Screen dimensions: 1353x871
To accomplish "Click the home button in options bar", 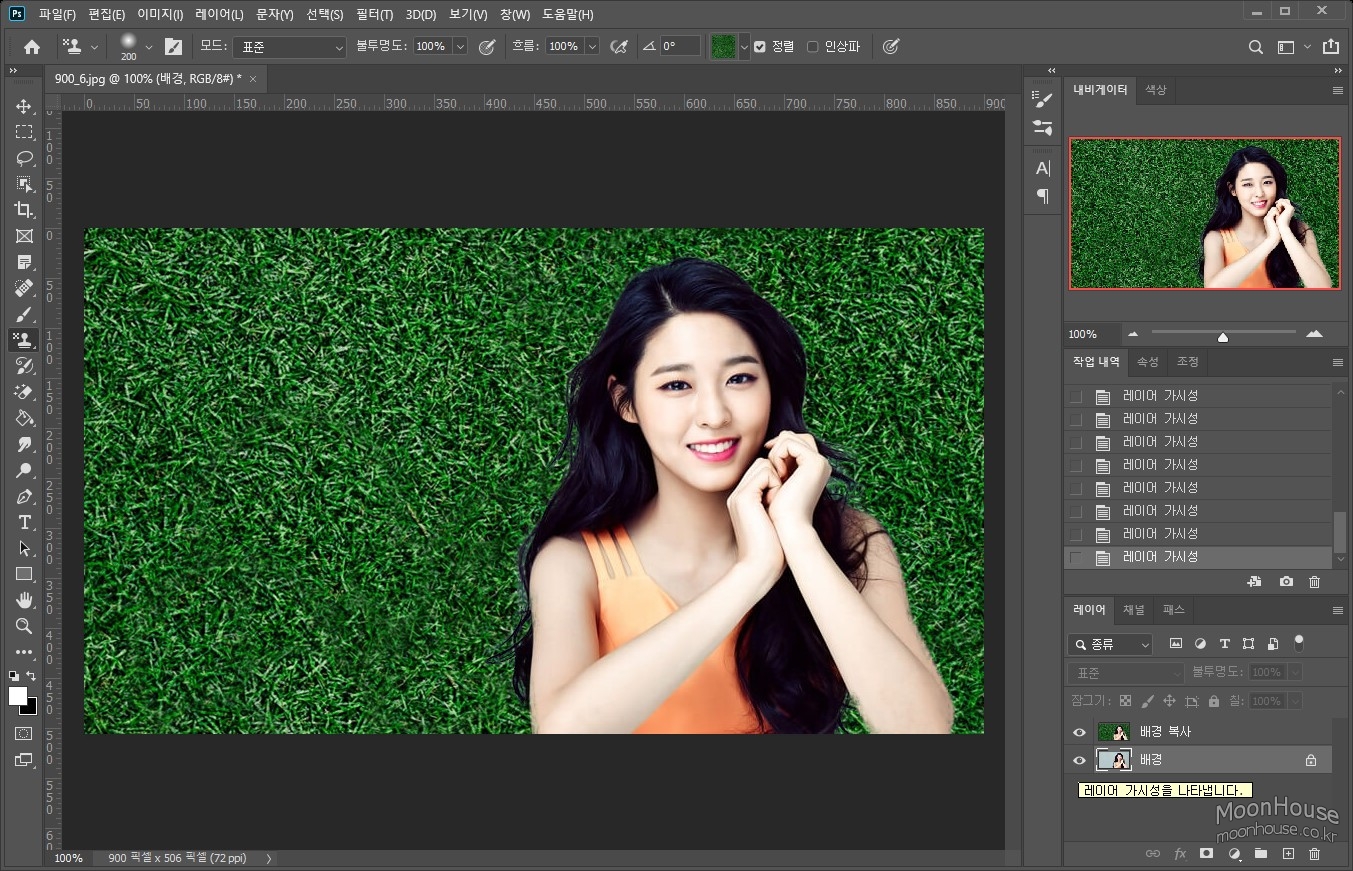I will tap(32, 47).
